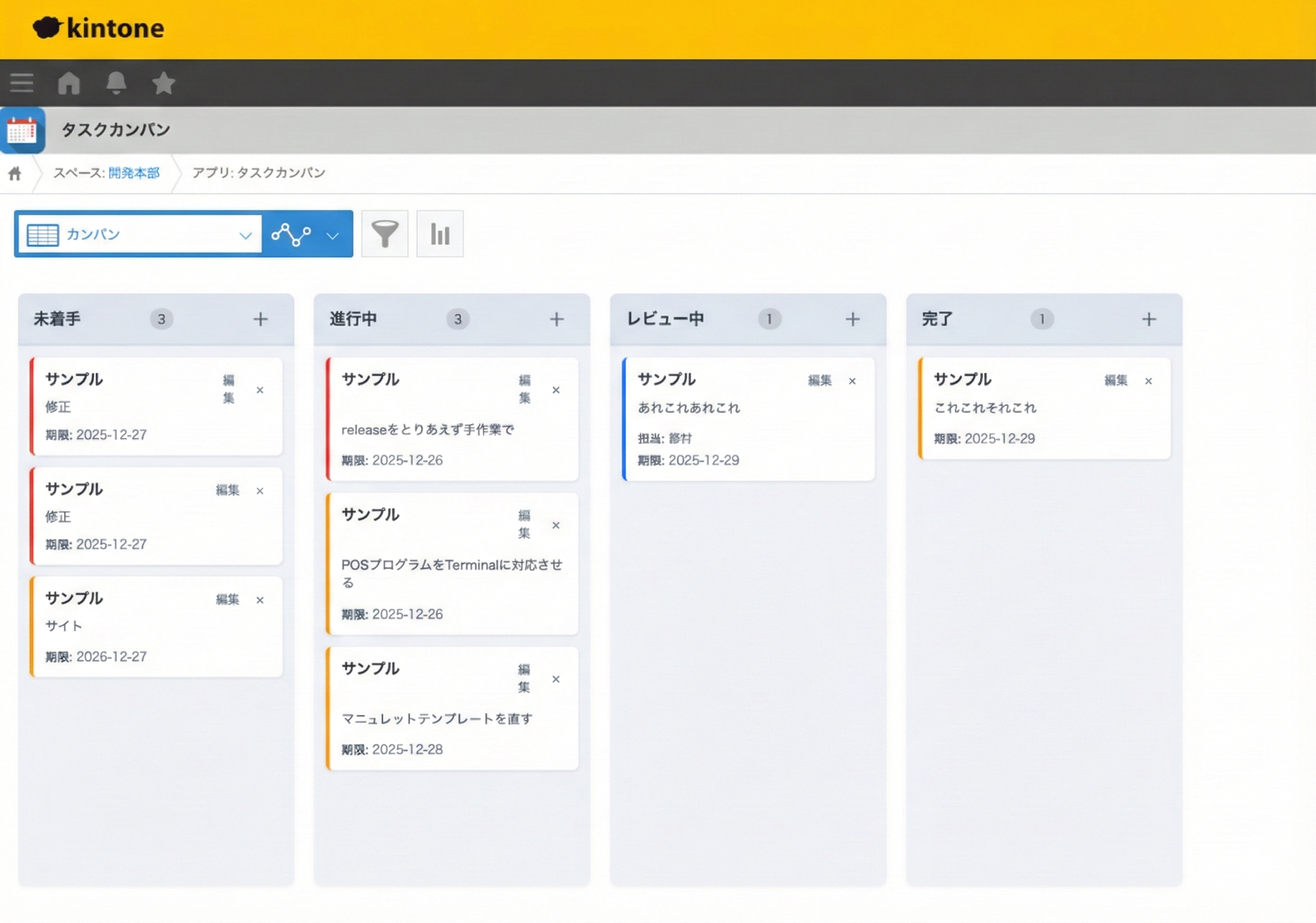Click the タスクカンバン calendar app icon

(22, 130)
